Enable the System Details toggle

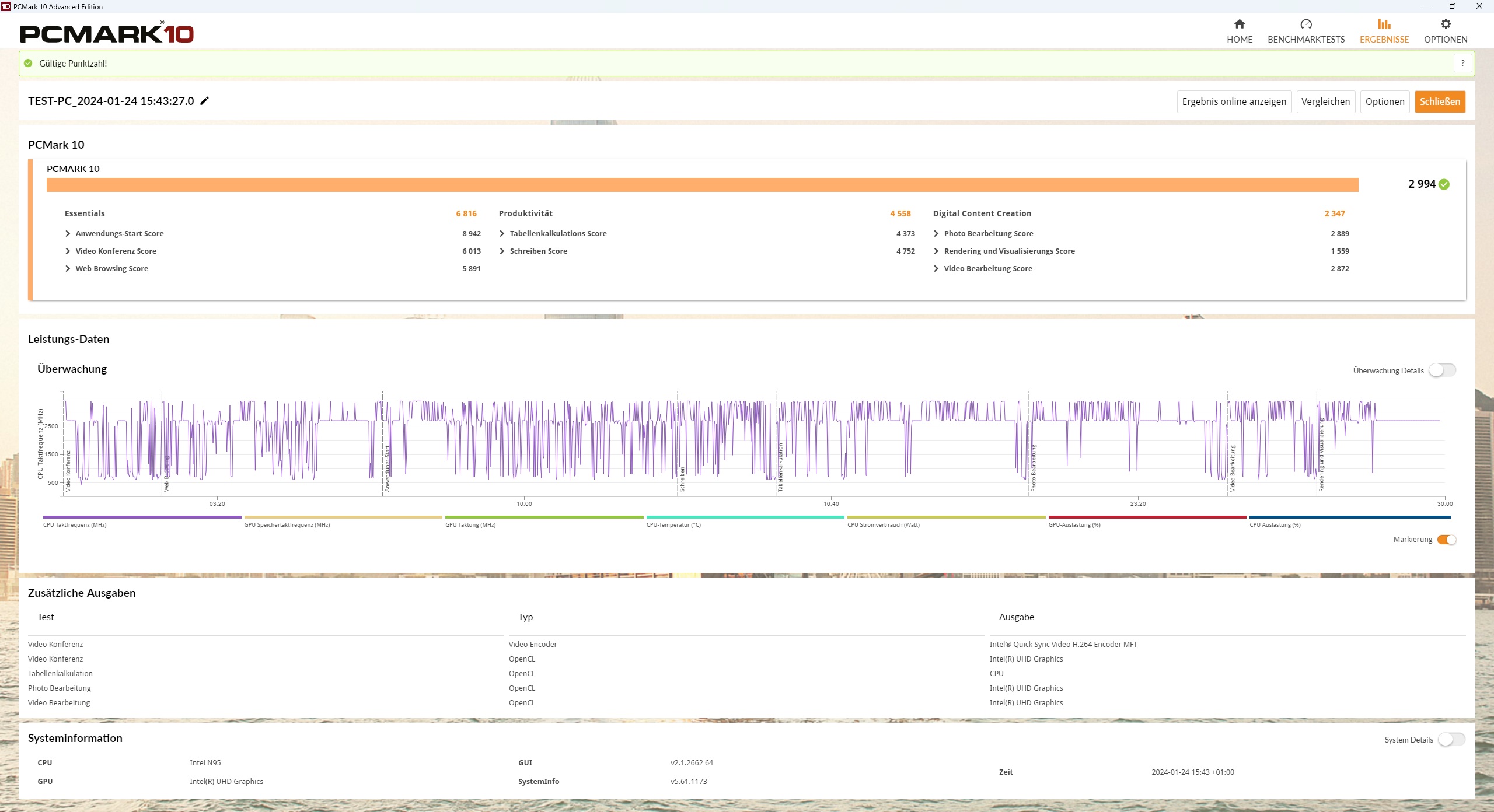click(x=1451, y=740)
